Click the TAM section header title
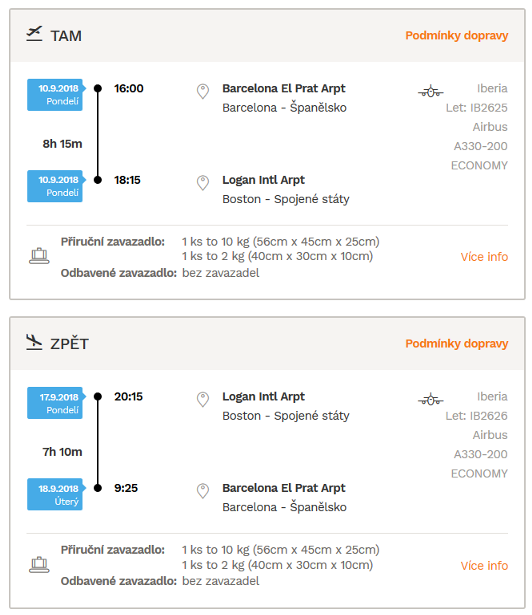The image size is (532, 615). (x=66, y=36)
